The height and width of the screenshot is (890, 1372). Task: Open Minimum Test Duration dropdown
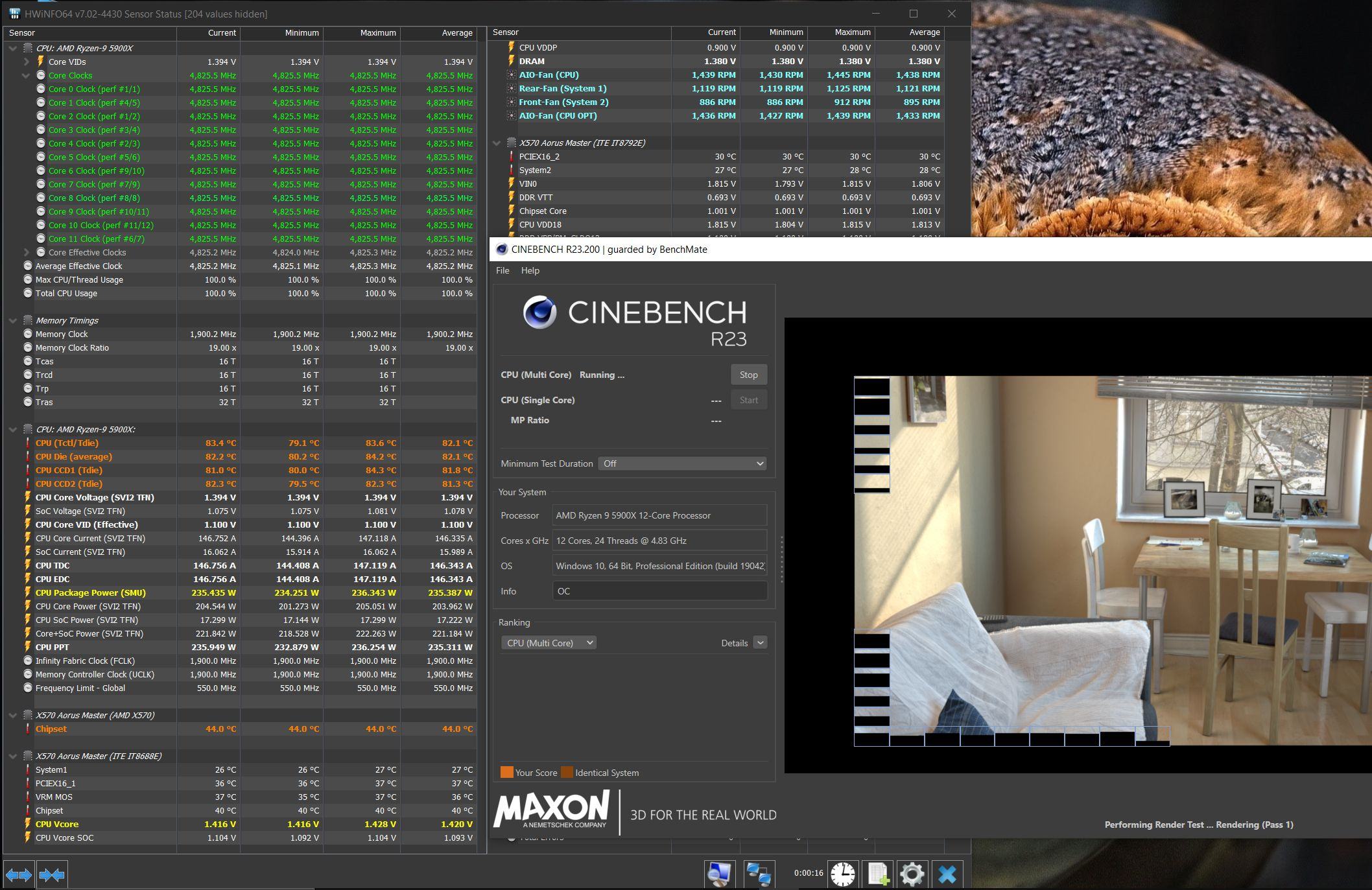point(682,463)
